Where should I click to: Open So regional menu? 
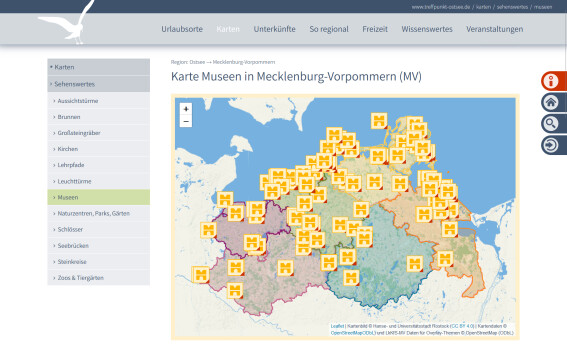[329, 29]
